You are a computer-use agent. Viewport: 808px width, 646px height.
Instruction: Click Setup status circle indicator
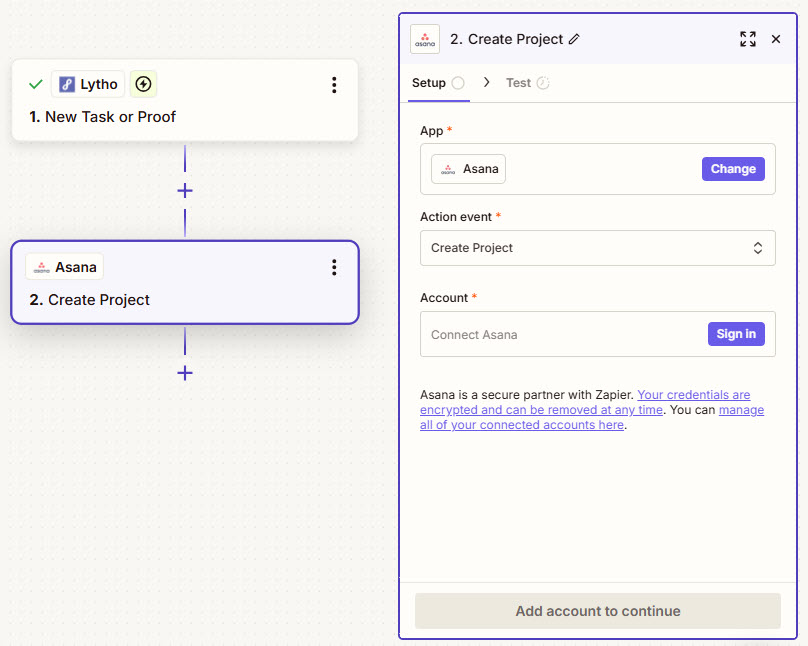click(458, 83)
